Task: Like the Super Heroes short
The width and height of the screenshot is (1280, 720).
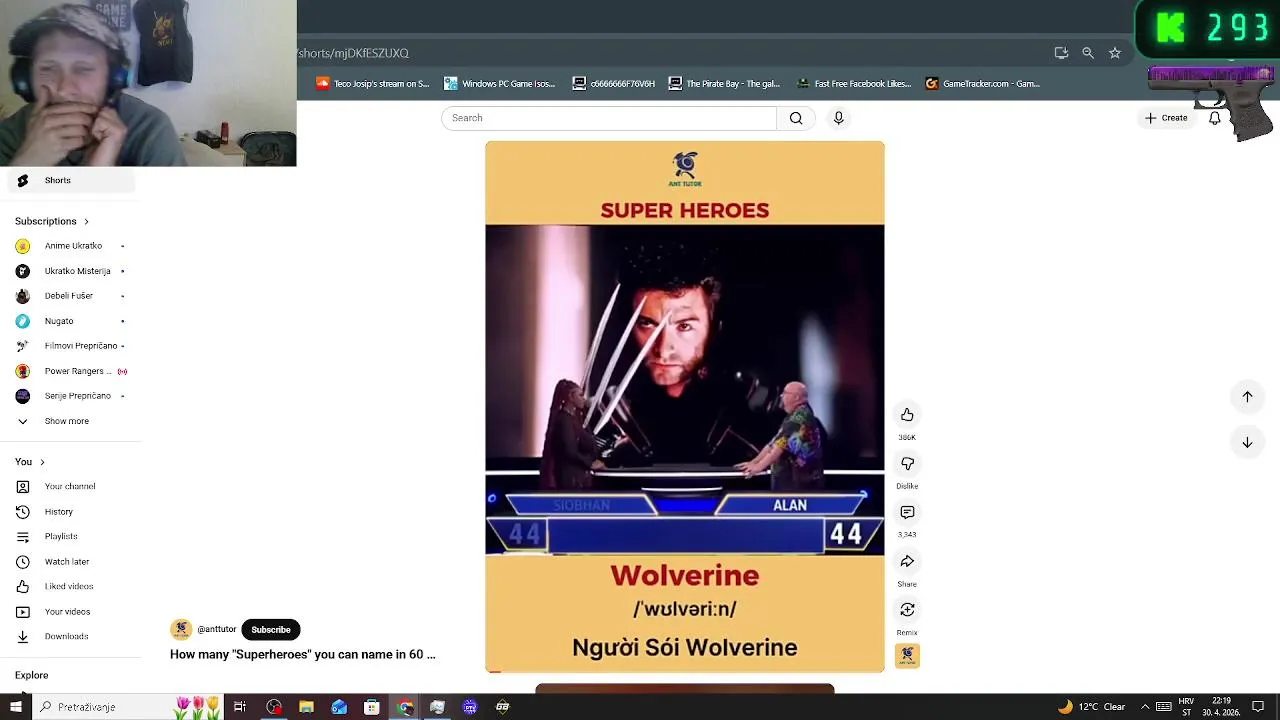Action: pyautogui.click(x=907, y=415)
